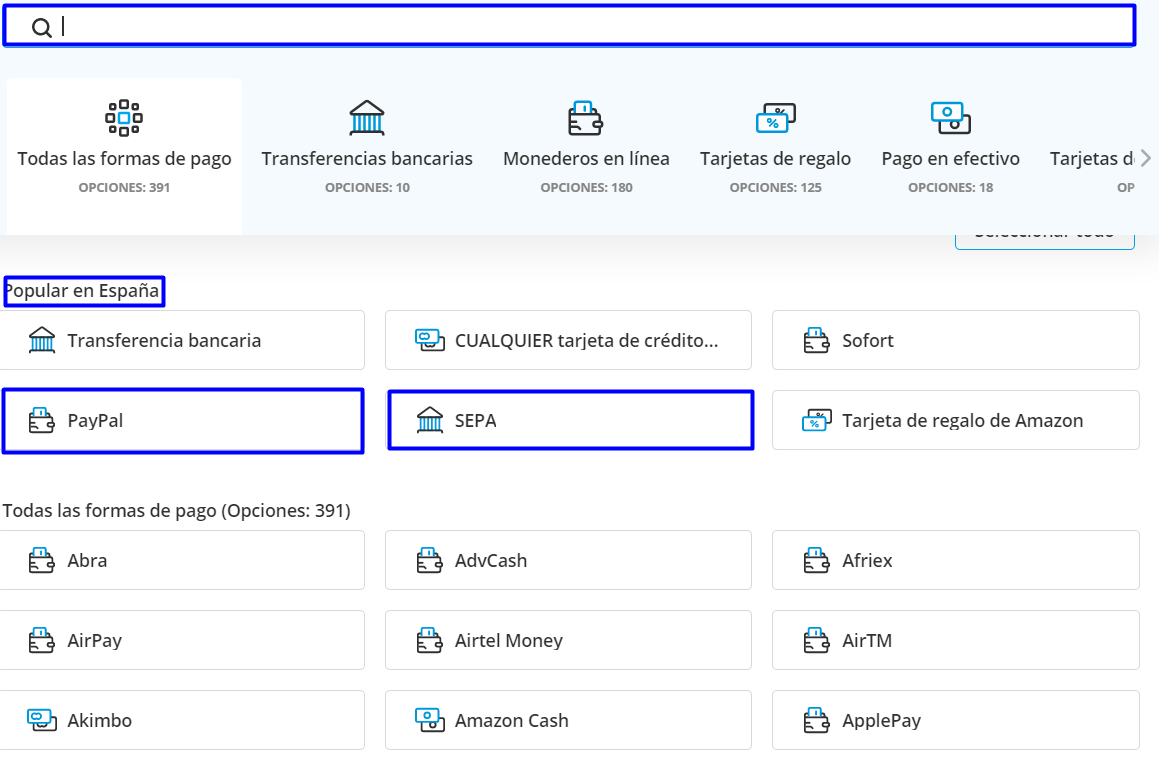Choose Transferencia bancaria payment option
The image size is (1159, 760).
[183, 340]
